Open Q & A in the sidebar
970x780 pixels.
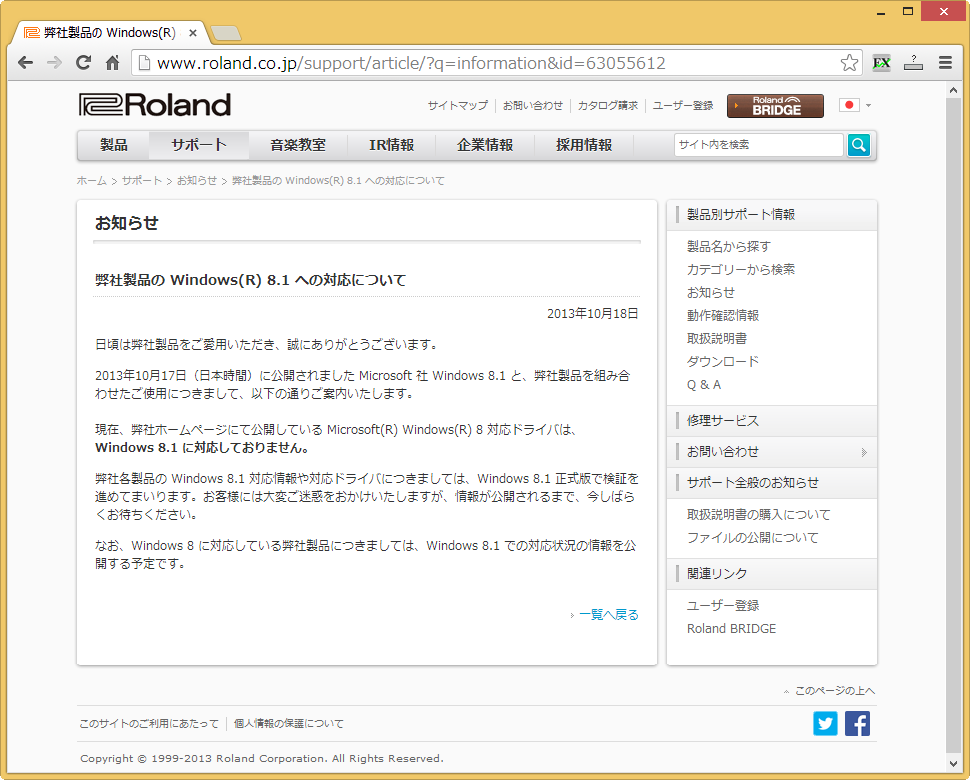pyautogui.click(x=704, y=384)
